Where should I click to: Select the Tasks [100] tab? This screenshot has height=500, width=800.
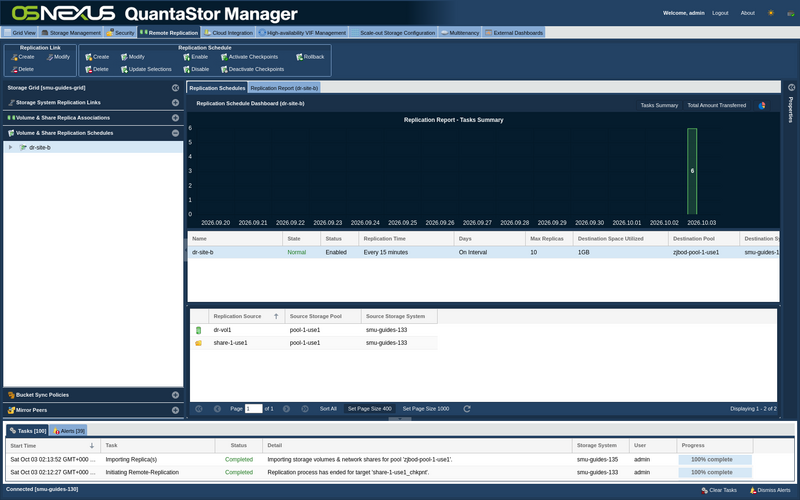coord(28,431)
